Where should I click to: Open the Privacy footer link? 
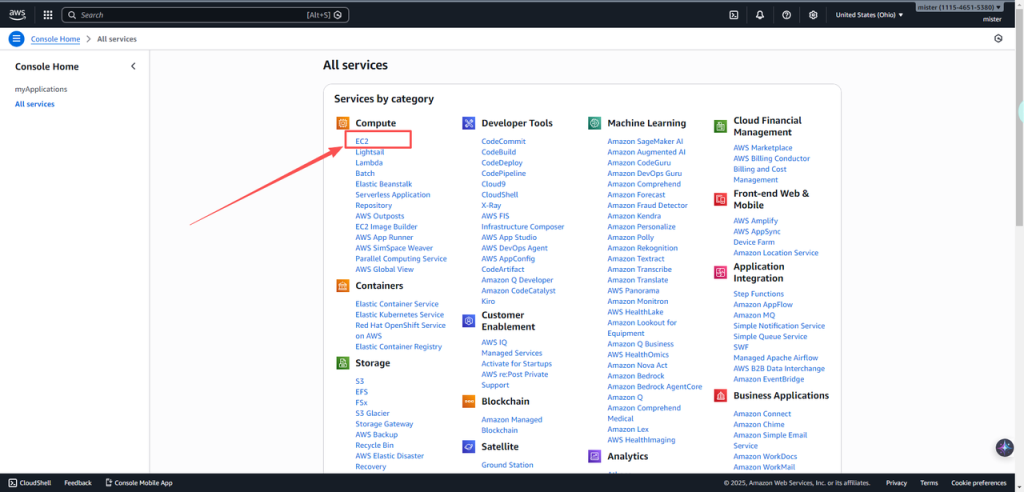tap(897, 483)
